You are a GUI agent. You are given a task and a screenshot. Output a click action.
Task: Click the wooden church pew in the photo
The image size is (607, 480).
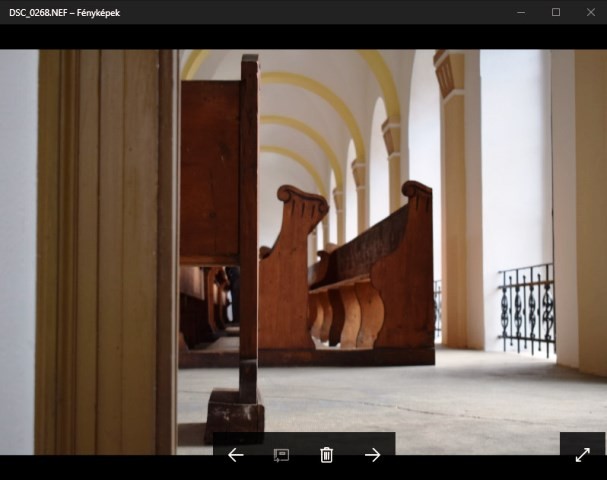370,280
